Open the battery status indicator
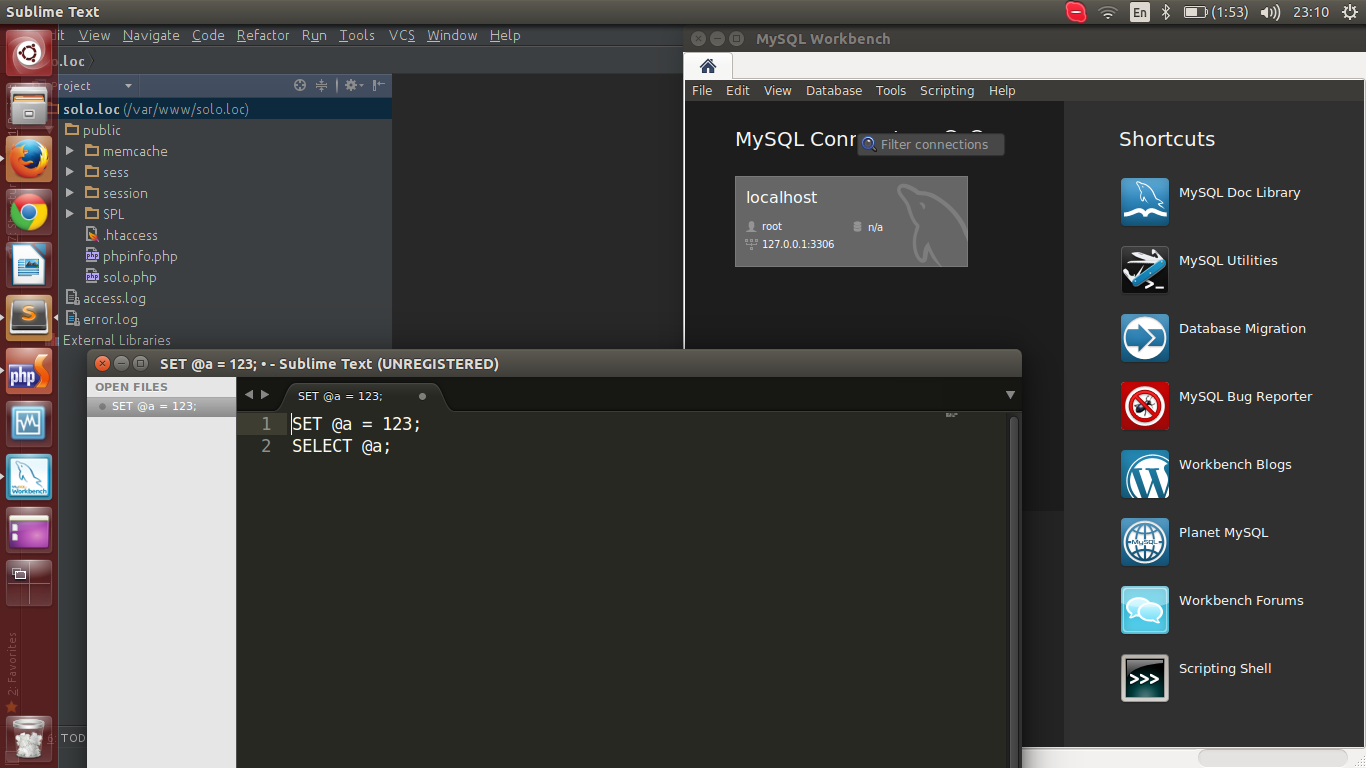 point(1215,12)
